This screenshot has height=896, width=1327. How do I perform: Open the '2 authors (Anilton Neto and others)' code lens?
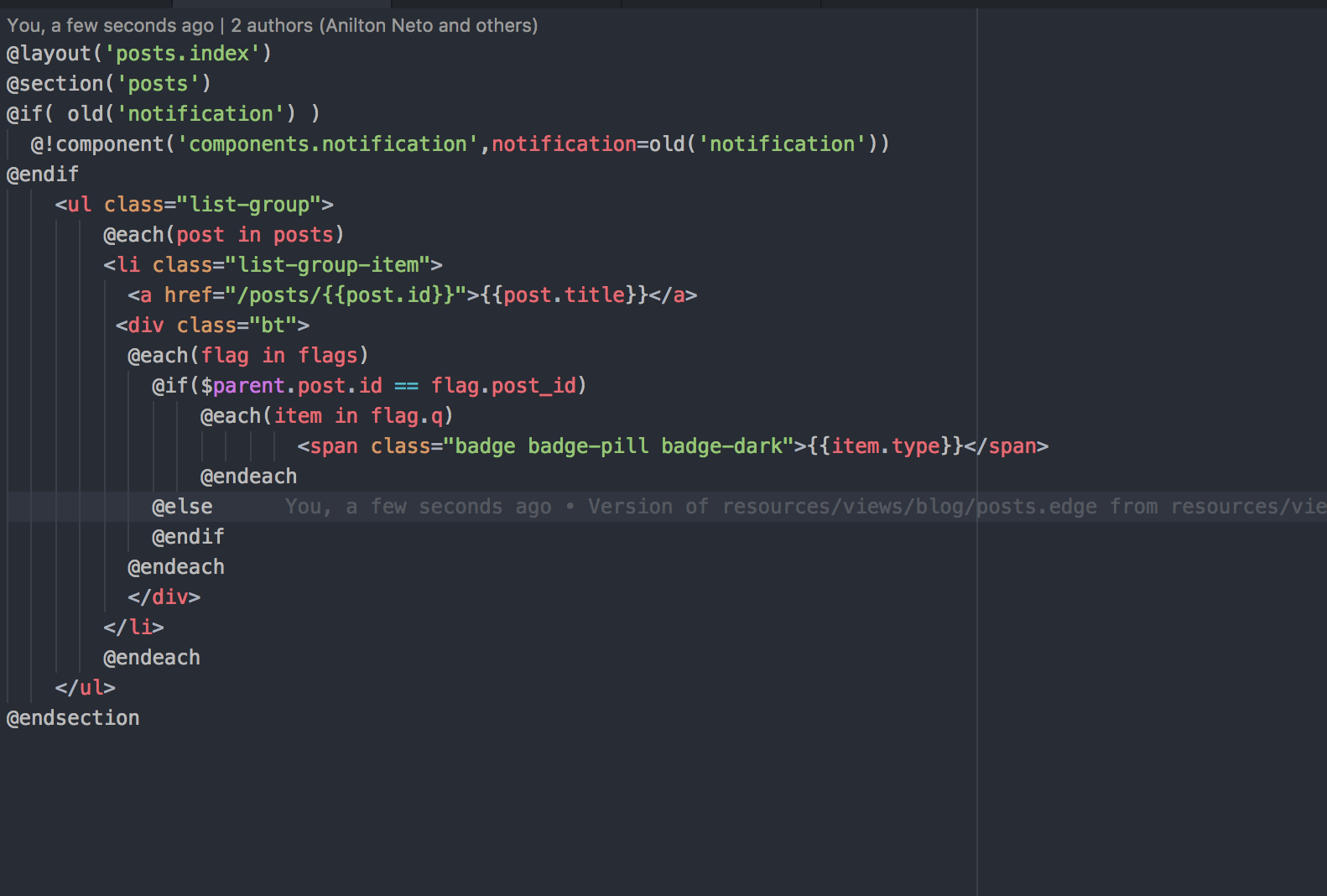[384, 25]
